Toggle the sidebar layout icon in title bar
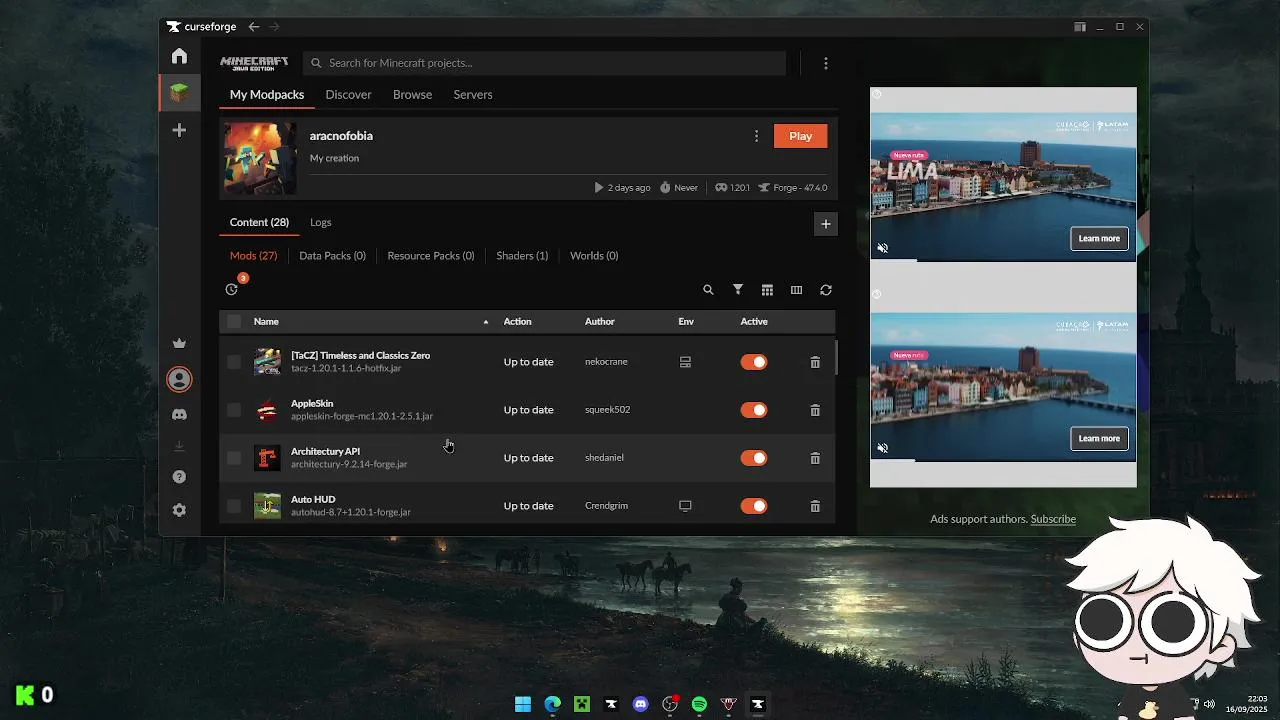The height and width of the screenshot is (720, 1280). [x=1080, y=27]
